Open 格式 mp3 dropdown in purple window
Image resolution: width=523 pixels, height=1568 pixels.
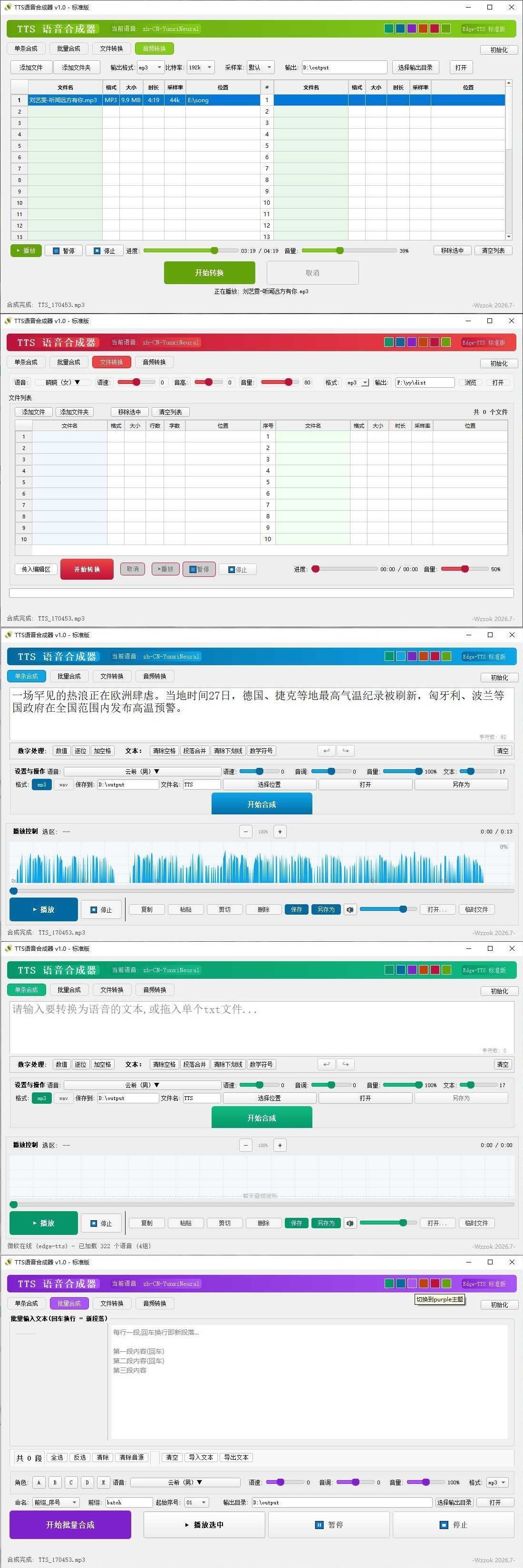pos(497,1482)
